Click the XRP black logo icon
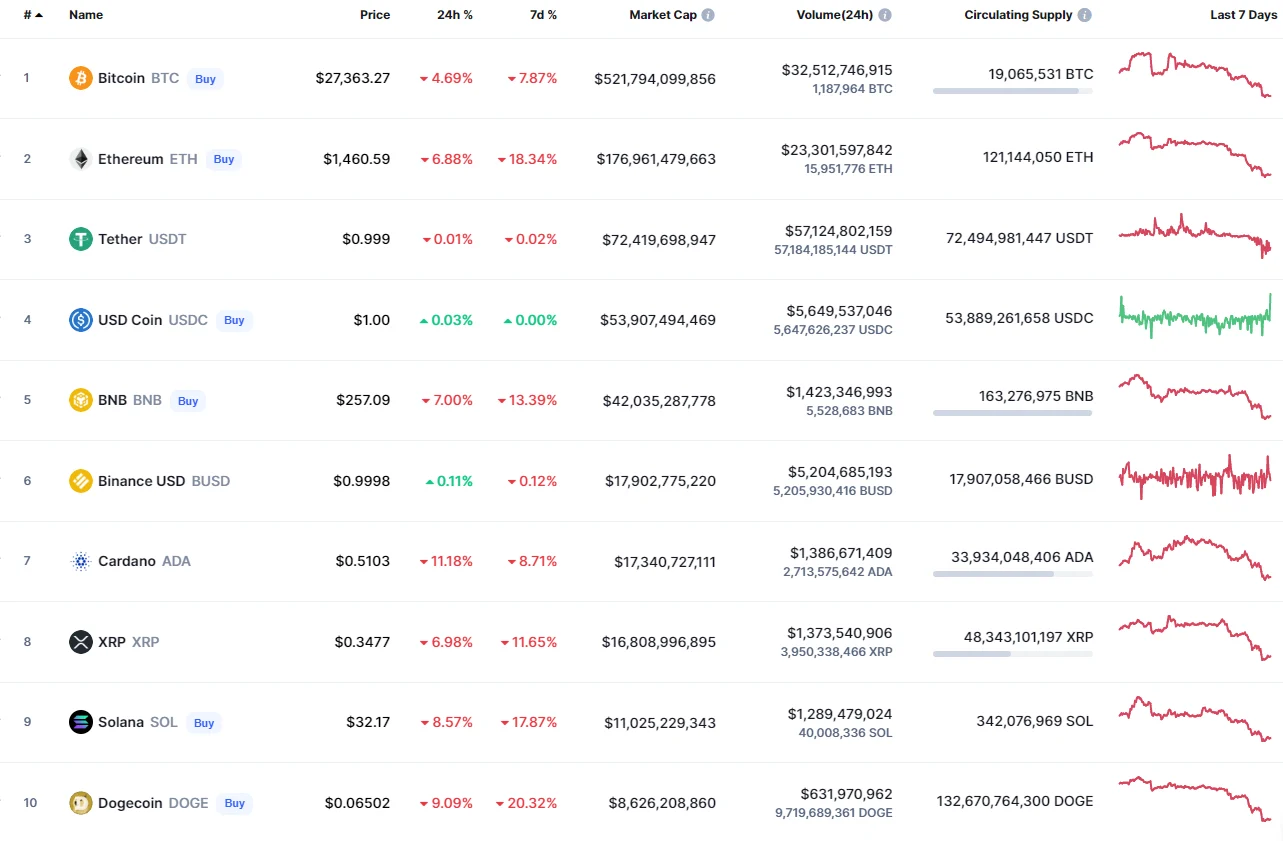Image resolution: width=1283 pixels, height=841 pixels. [80, 642]
